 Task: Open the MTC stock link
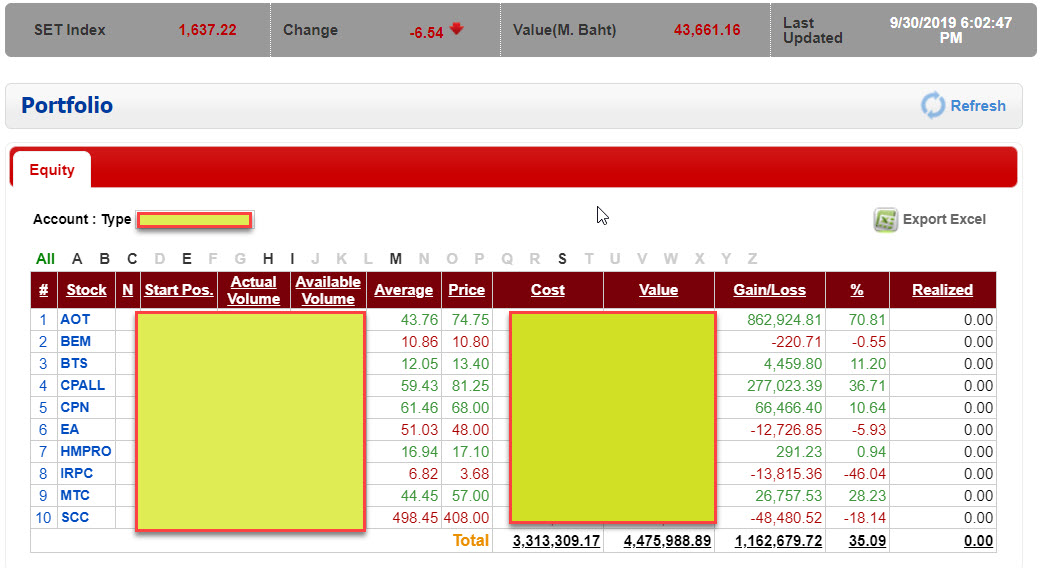pyautogui.click(x=75, y=495)
